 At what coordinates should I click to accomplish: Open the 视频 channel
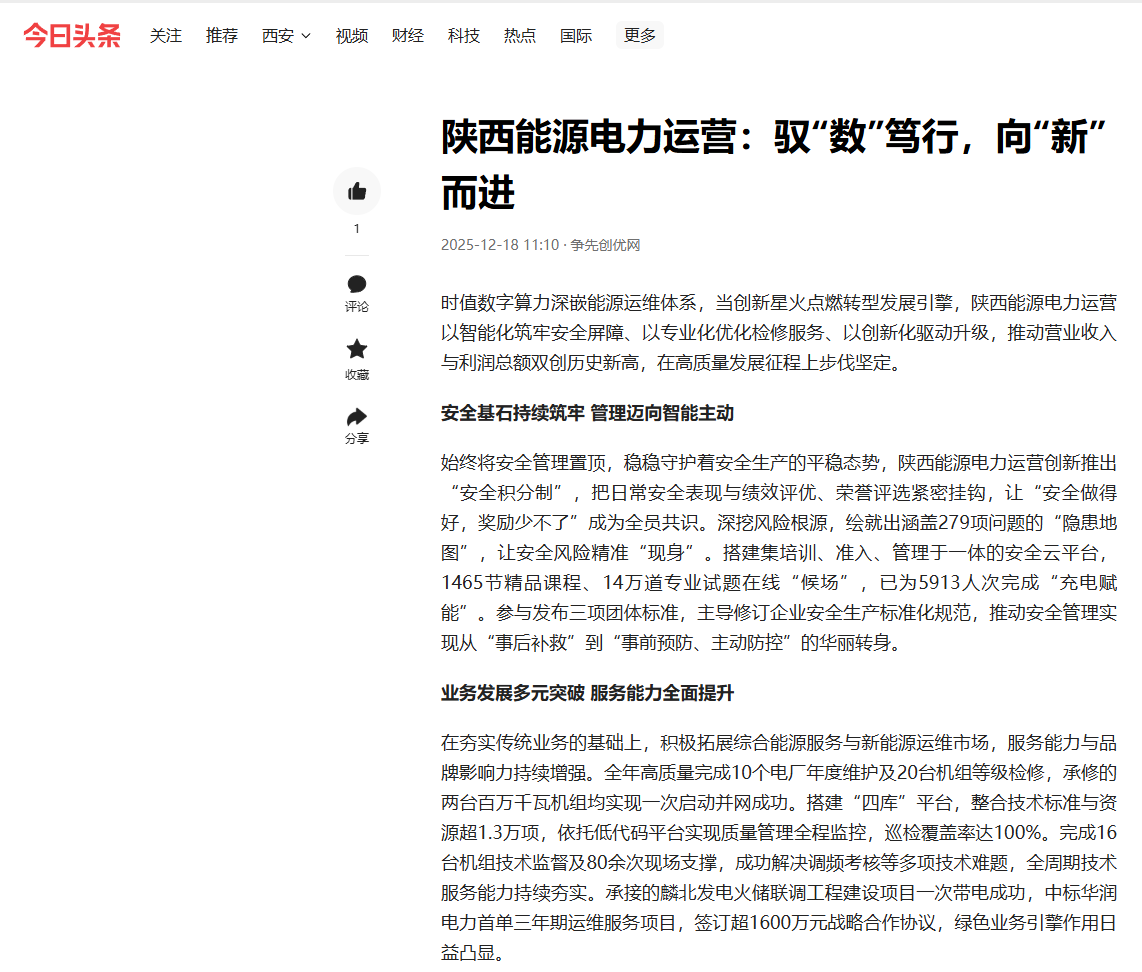[x=352, y=36]
